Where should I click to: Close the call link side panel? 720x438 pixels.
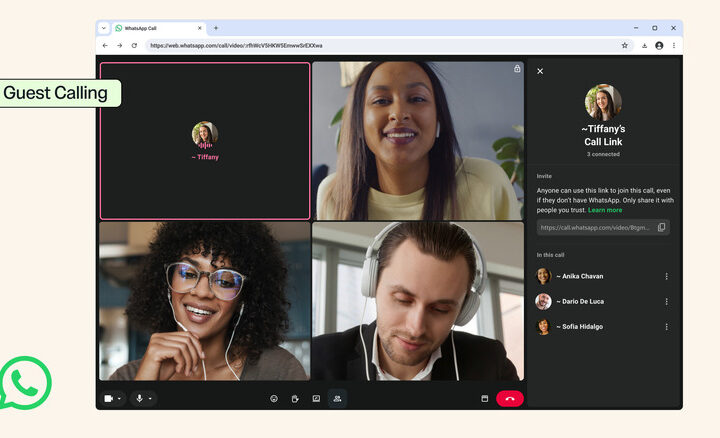pos(540,71)
